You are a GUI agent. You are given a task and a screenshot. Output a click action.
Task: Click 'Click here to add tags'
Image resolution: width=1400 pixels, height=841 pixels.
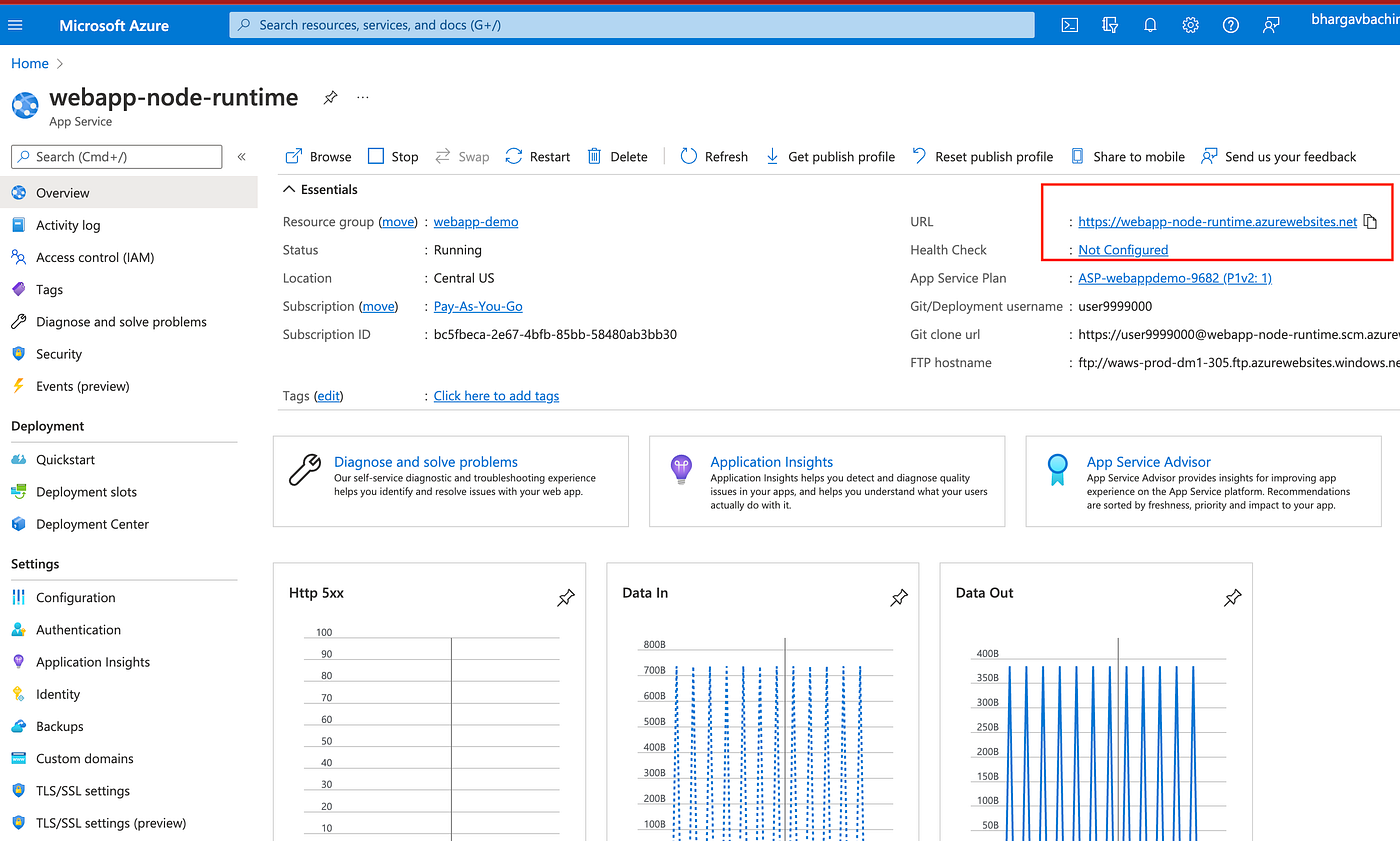[496, 395]
